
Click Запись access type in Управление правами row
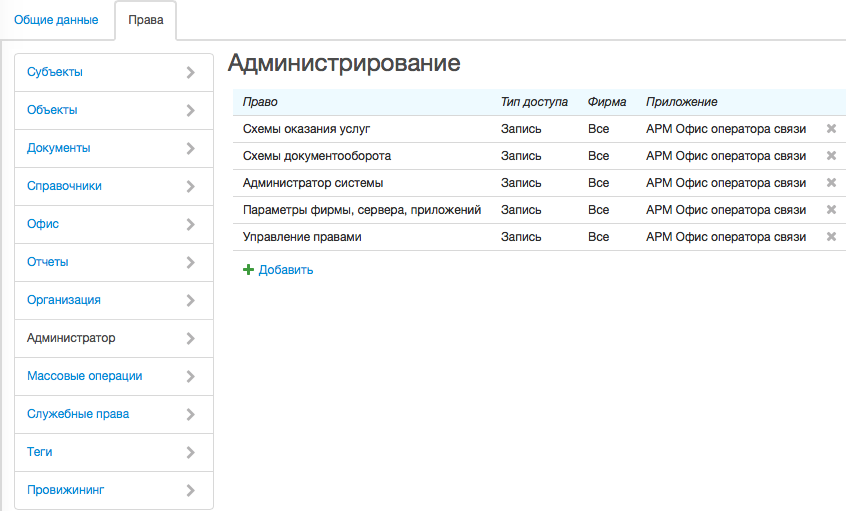[521, 237]
